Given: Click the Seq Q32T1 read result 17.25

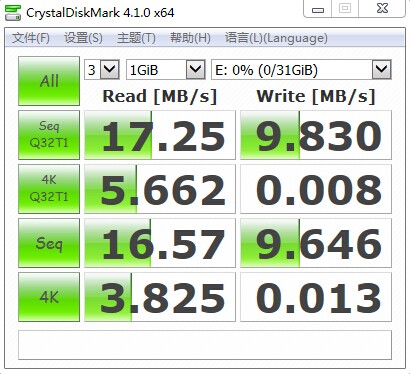Looking at the screenshot, I should click(160, 135).
